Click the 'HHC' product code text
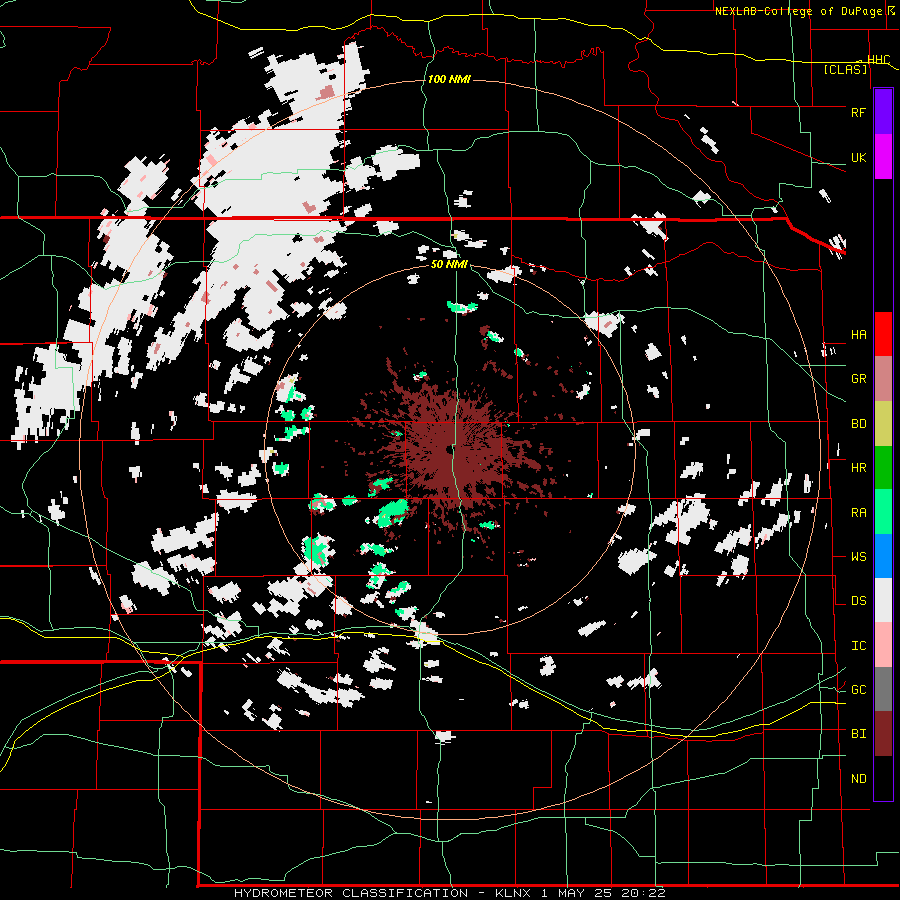Viewport: 900px width, 900px height. tap(878, 59)
